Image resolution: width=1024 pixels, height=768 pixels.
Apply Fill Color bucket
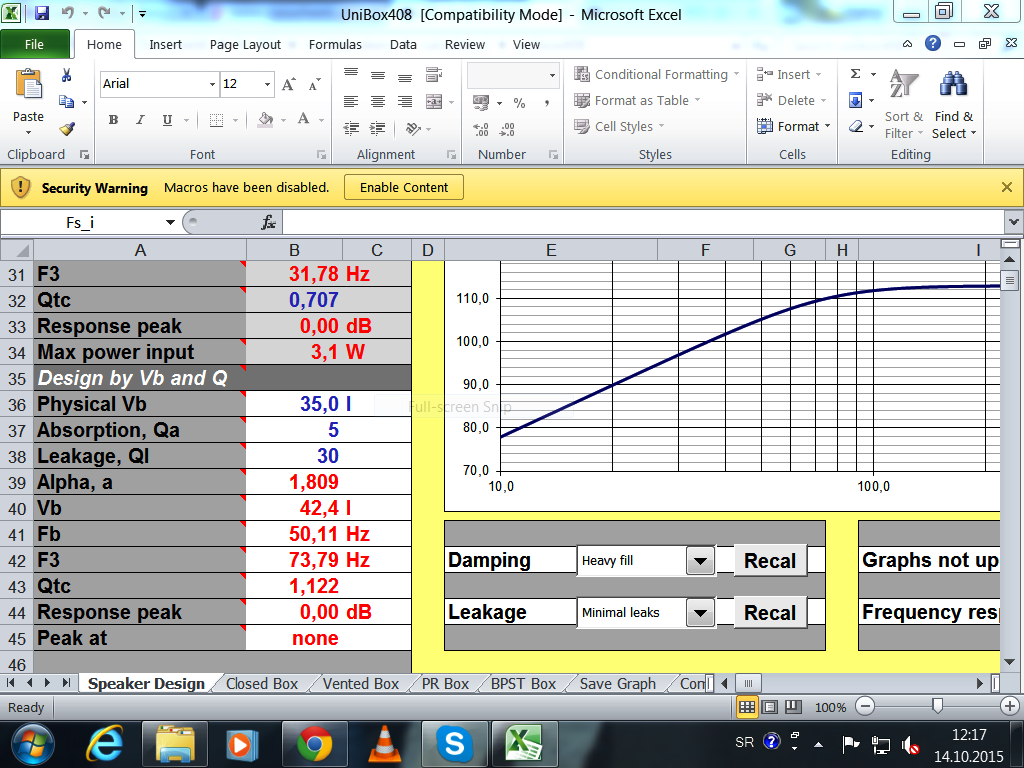click(265, 120)
